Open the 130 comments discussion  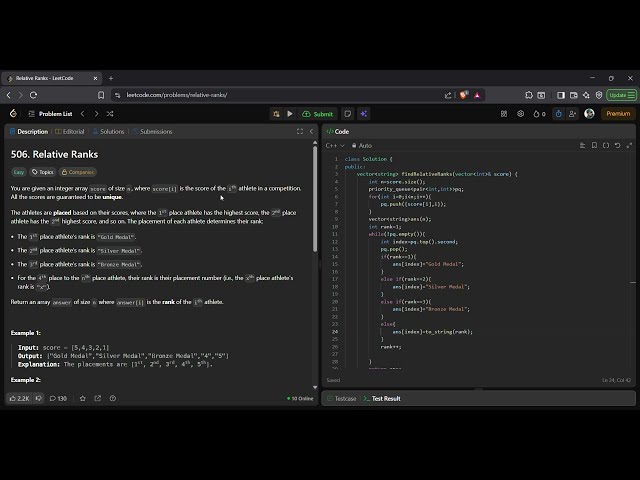coord(58,398)
